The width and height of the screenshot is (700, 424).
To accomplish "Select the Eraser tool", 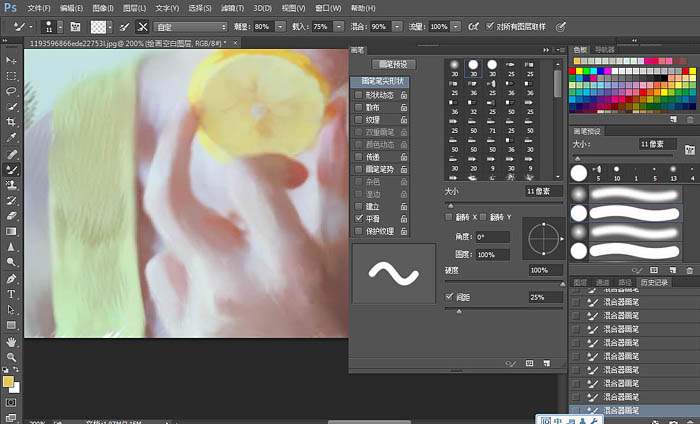I will tap(11, 216).
